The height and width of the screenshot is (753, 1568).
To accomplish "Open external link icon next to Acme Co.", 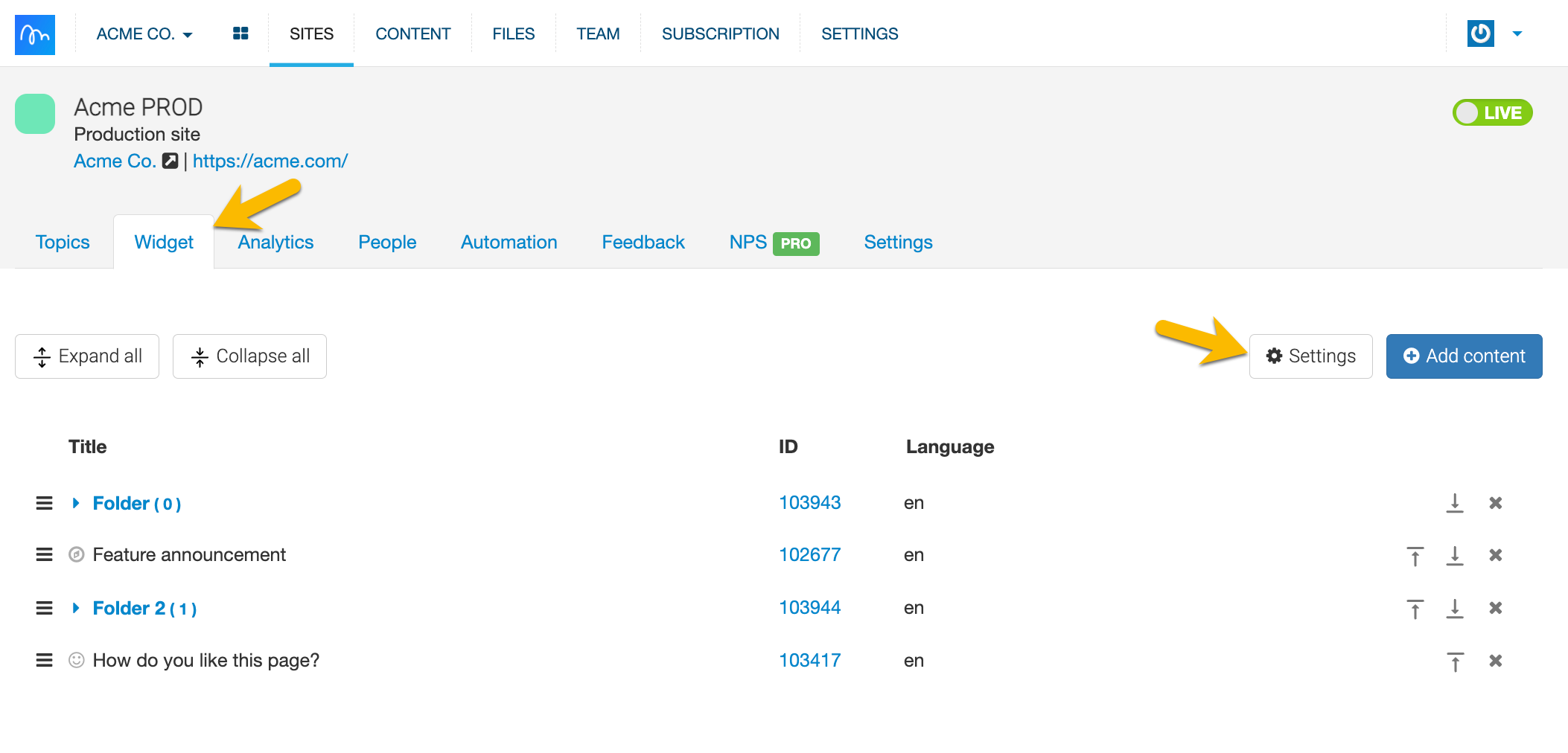I will pos(170,161).
